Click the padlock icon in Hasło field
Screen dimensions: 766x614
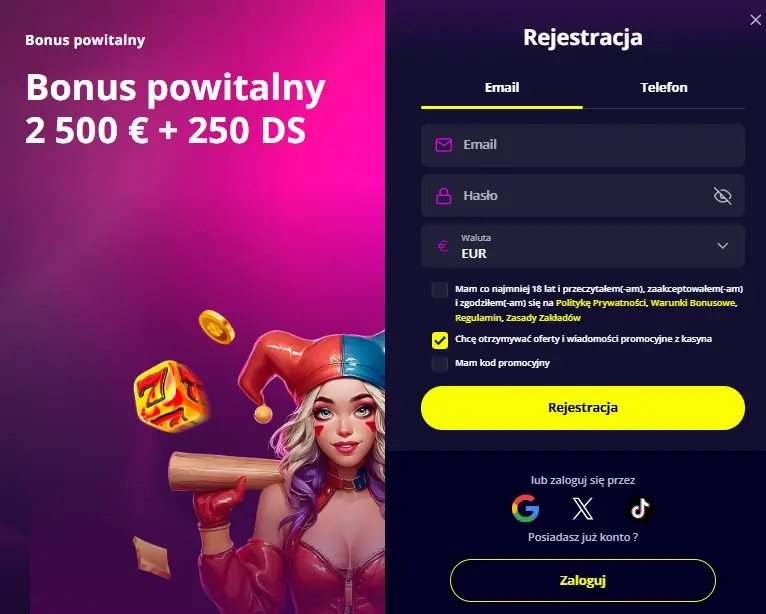click(444, 196)
